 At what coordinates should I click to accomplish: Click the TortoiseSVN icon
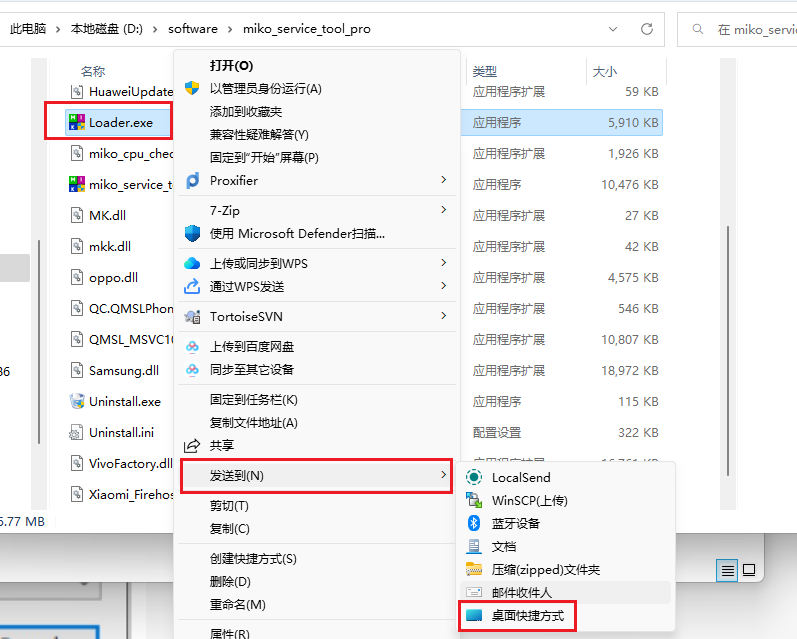[193, 317]
